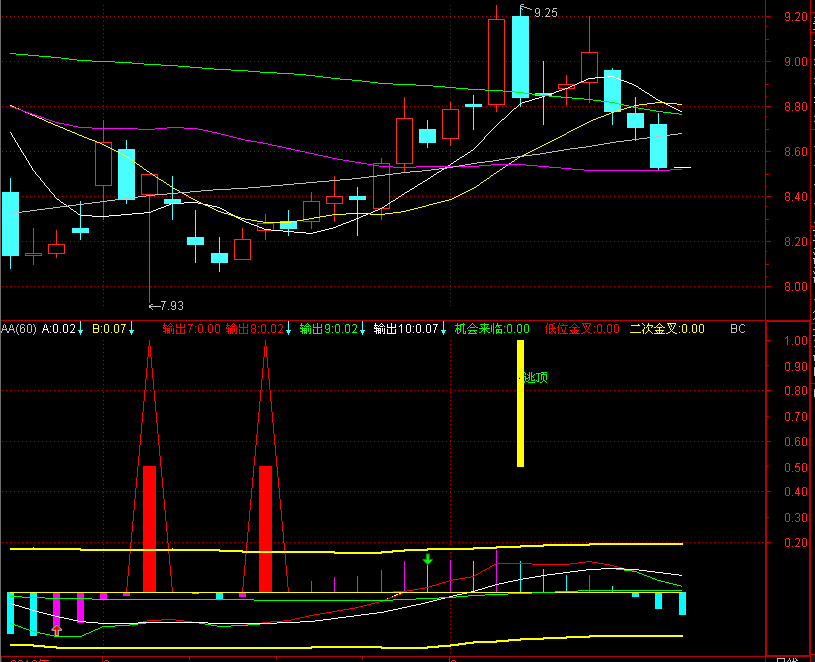
Task: Click the 输出10:0.07 output label
Action: tap(406, 328)
